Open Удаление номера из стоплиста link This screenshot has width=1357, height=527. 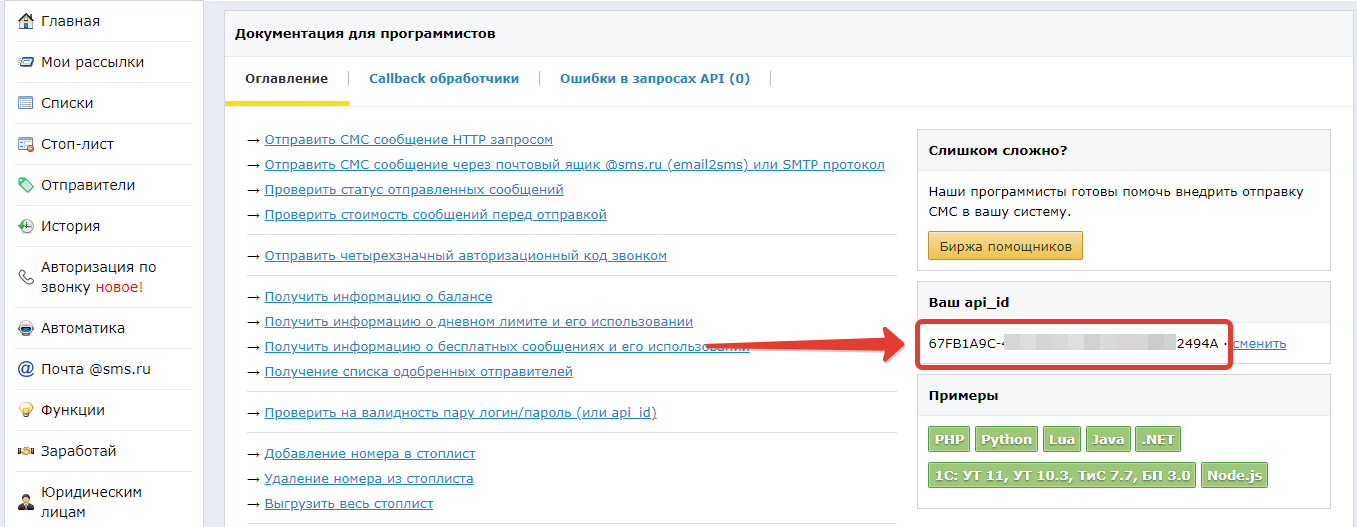pos(369,479)
